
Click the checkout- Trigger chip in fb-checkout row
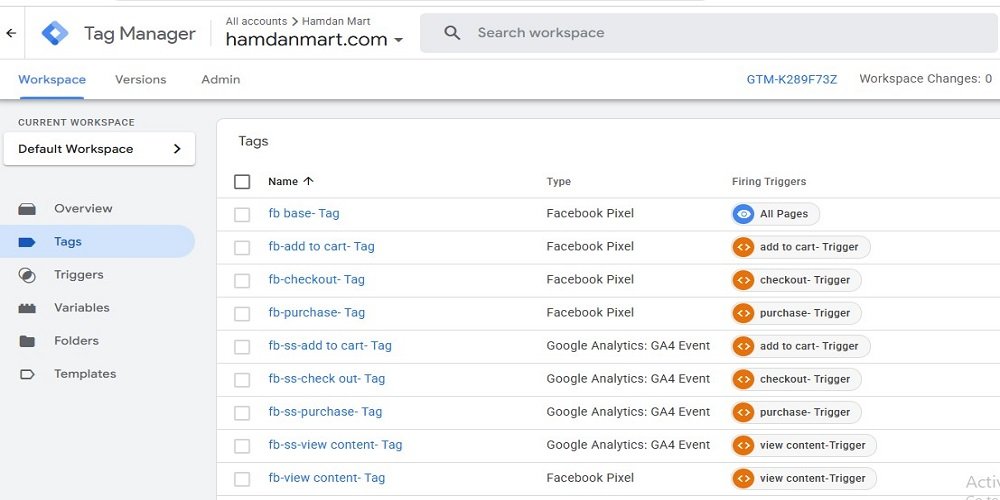coord(796,280)
